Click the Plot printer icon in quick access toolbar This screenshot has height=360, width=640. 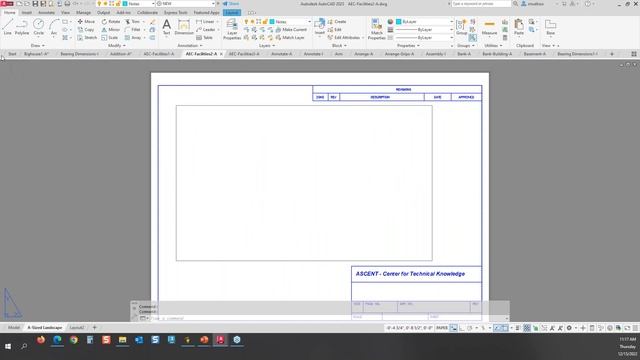[x=67, y=4]
